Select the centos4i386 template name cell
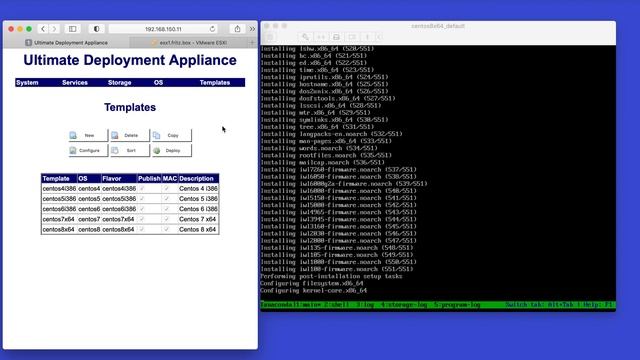This screenshot has width=640, height=360. 59,189
